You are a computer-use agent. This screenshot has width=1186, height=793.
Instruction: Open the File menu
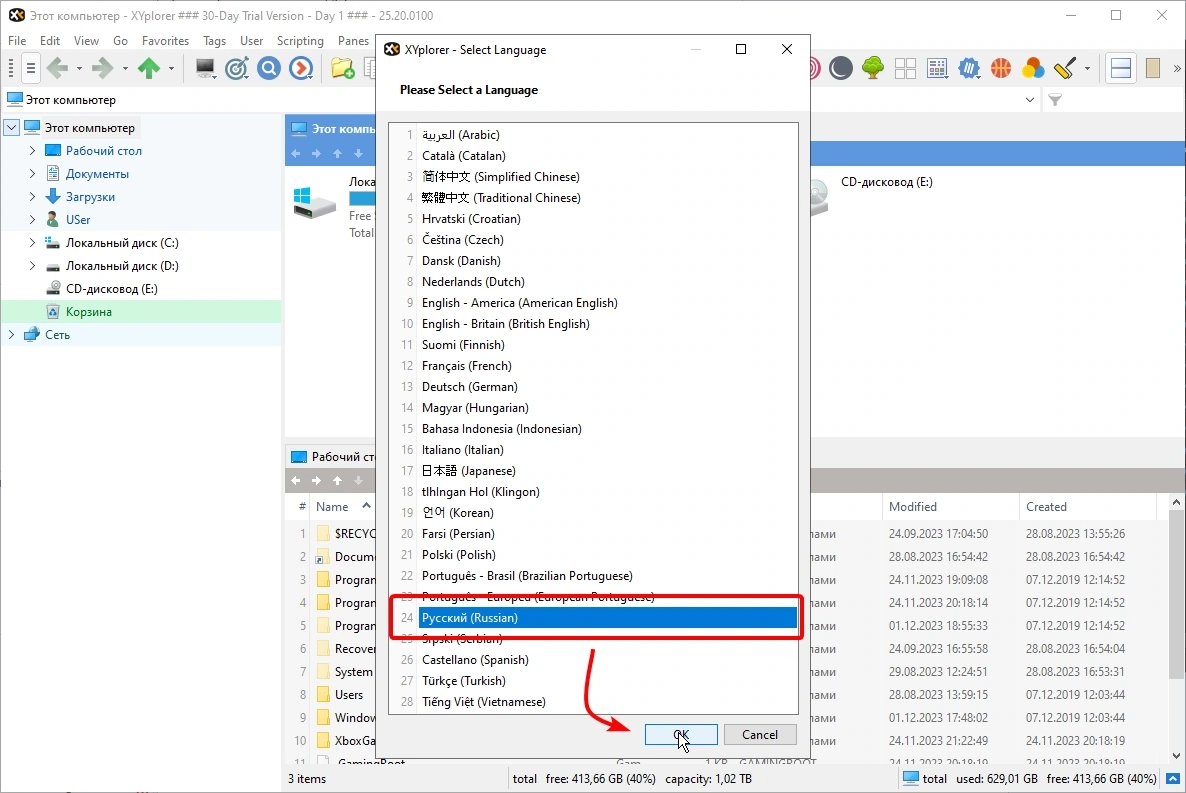17,41
